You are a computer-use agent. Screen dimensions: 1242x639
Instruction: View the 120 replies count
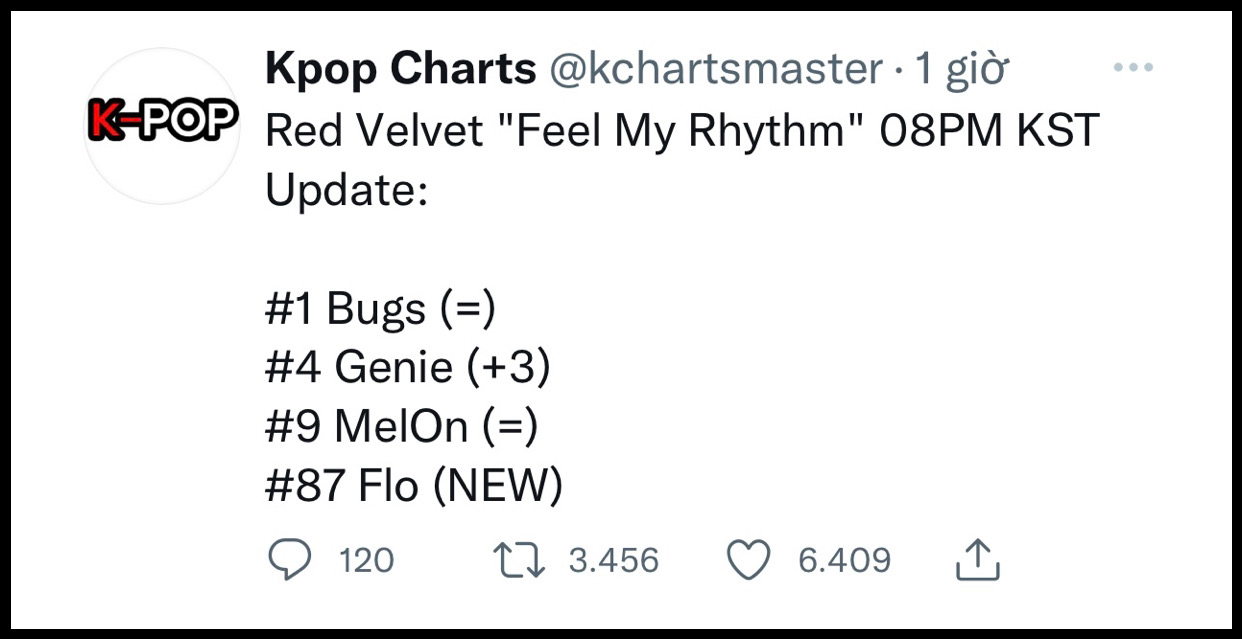coord(367,560)
